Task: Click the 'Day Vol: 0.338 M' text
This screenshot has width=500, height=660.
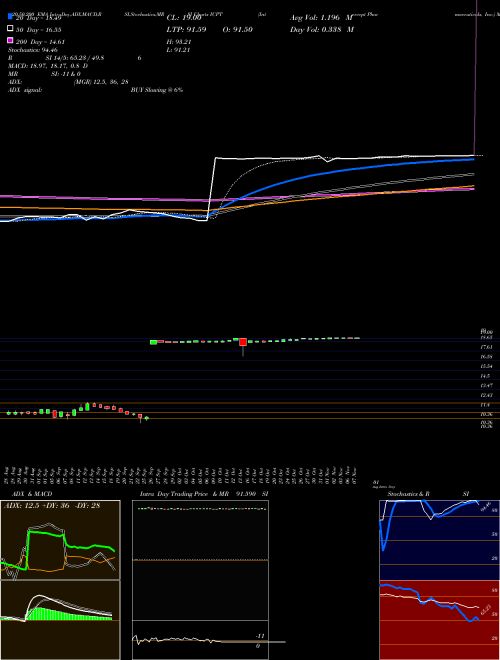Action: (322, 30)
